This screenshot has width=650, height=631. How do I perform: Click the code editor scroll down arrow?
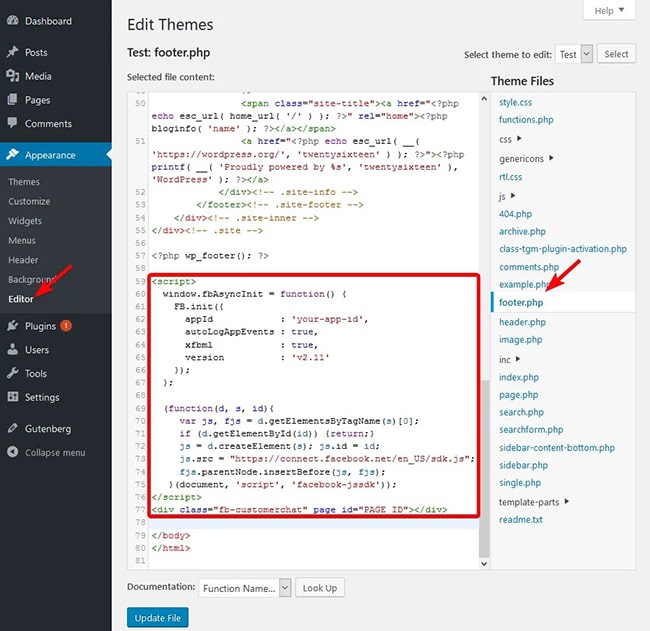pos(484,563)
